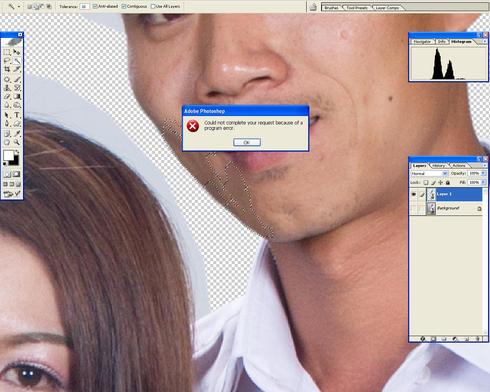
Task: Select the Crop tool
Action: tap(7, 69)
